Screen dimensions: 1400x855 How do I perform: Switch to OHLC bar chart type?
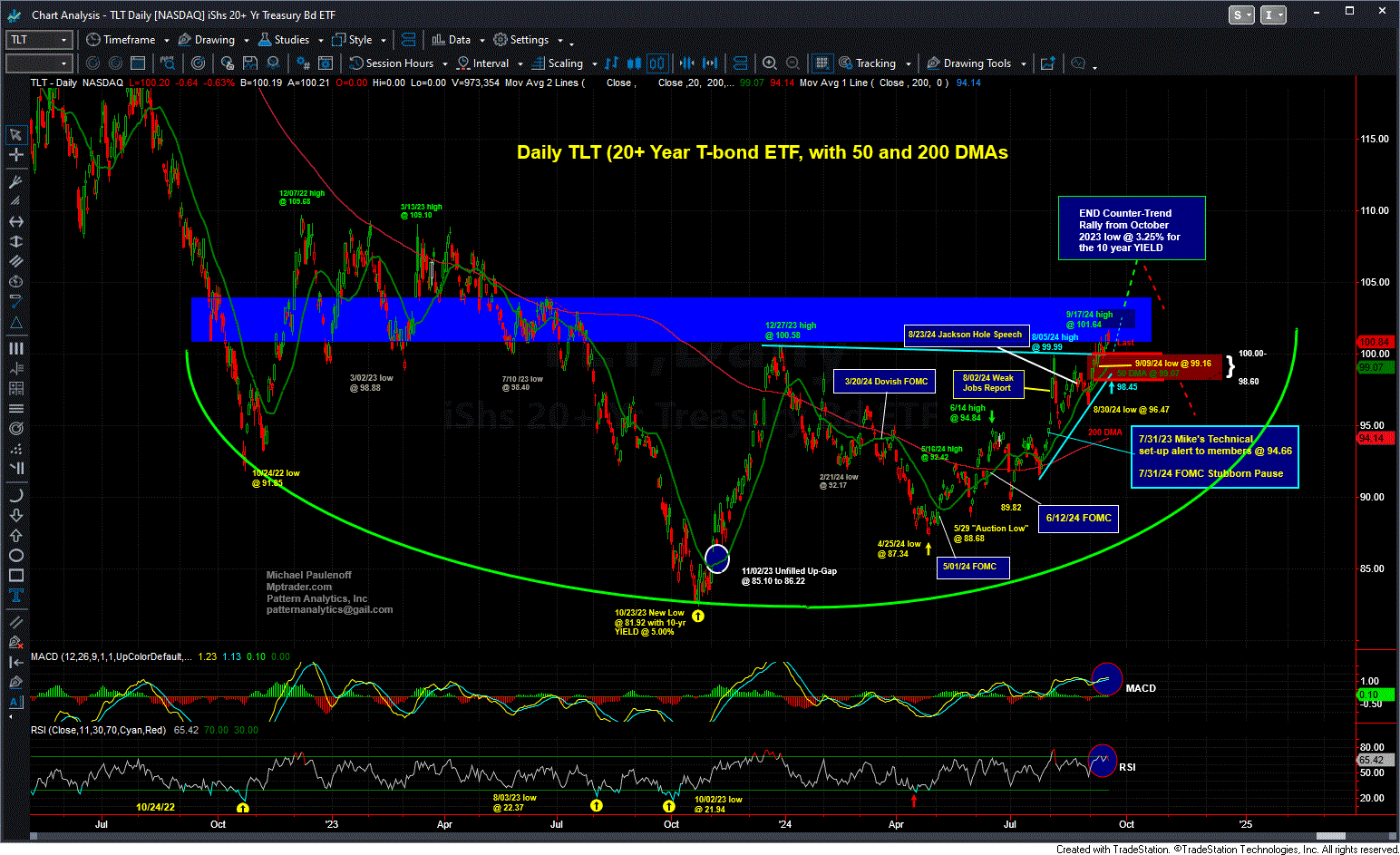[x=611, y=63]
